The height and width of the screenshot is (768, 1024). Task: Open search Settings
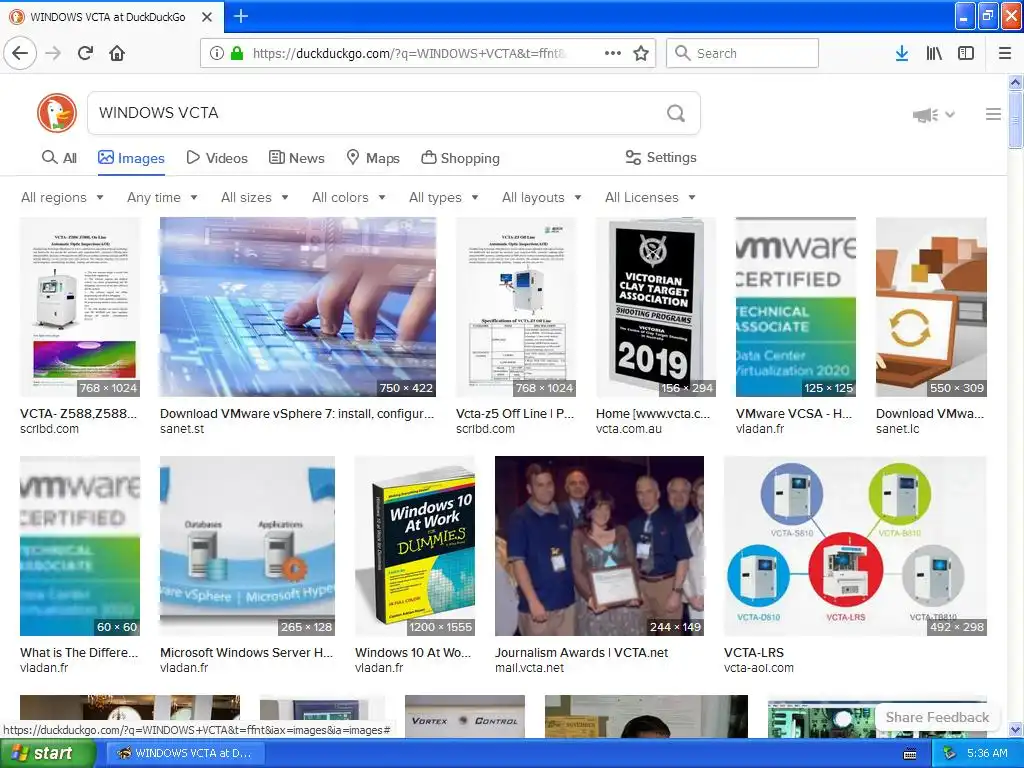[661, 157]
